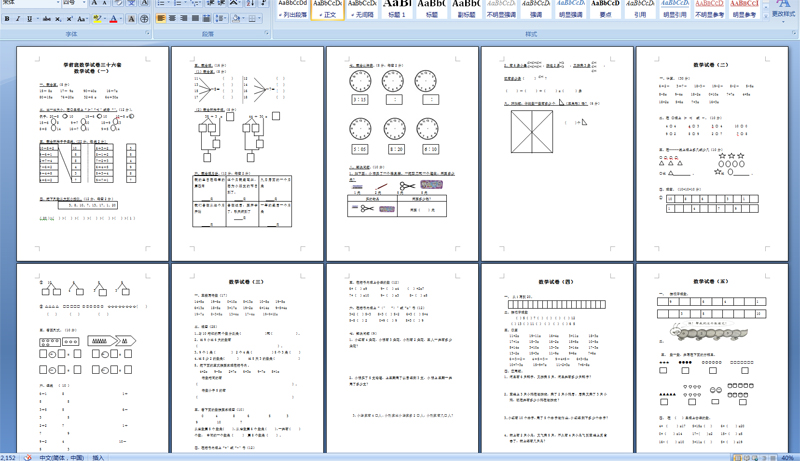Sort the selected text
Screen dimensions: 800x461
coord(251,3)
